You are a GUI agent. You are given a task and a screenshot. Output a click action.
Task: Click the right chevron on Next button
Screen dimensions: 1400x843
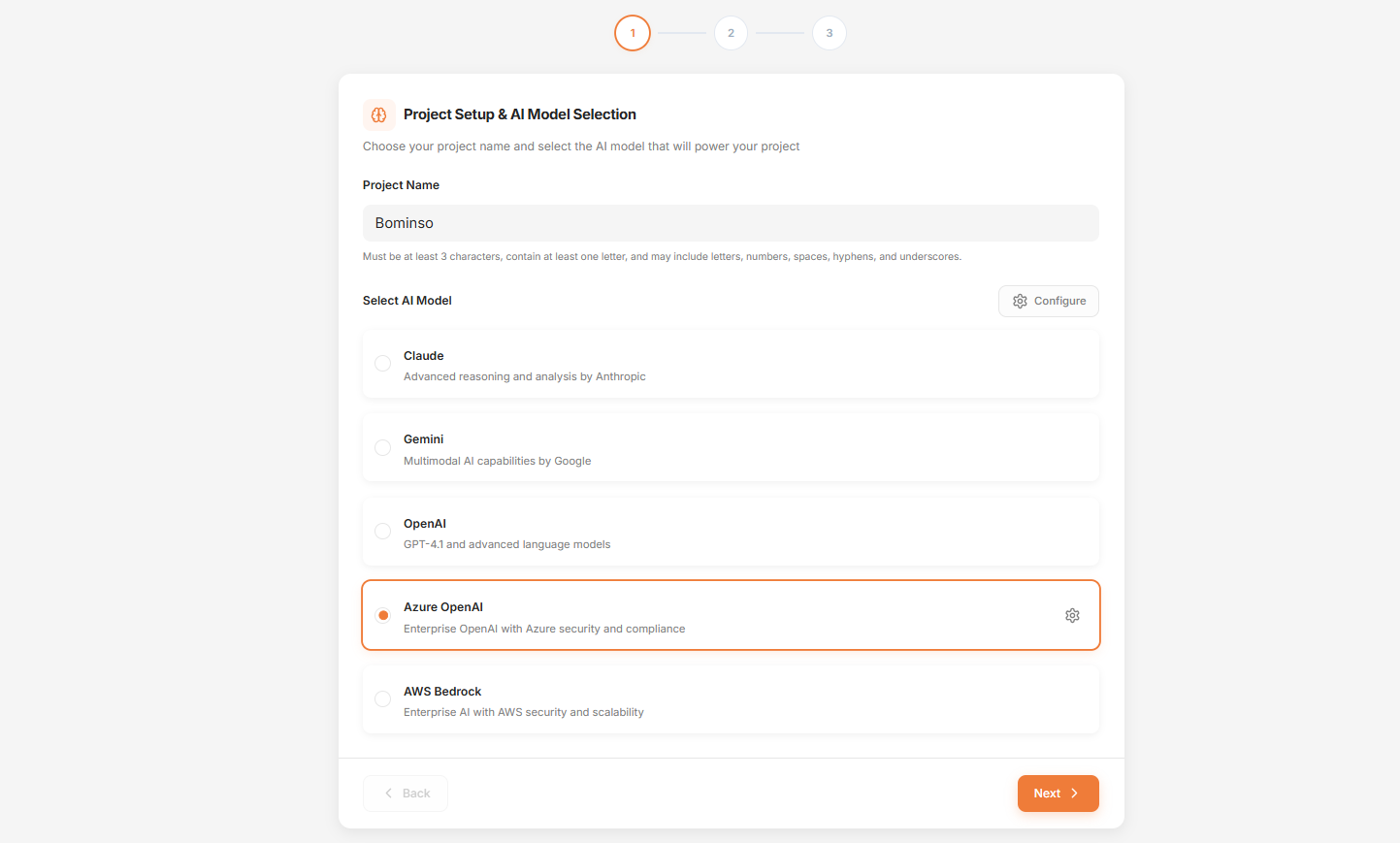[1075, 794]
